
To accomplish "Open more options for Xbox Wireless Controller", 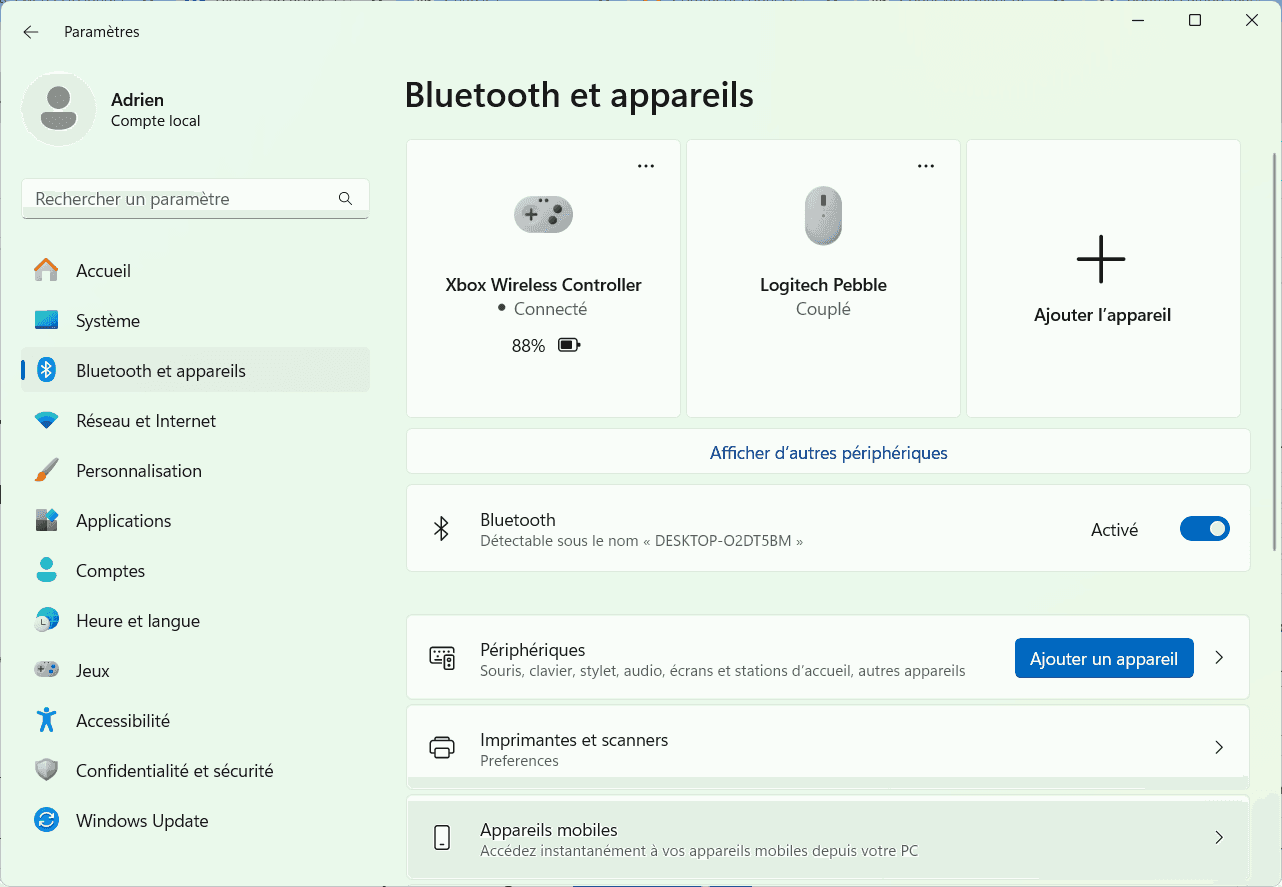I will click(646, 166).
